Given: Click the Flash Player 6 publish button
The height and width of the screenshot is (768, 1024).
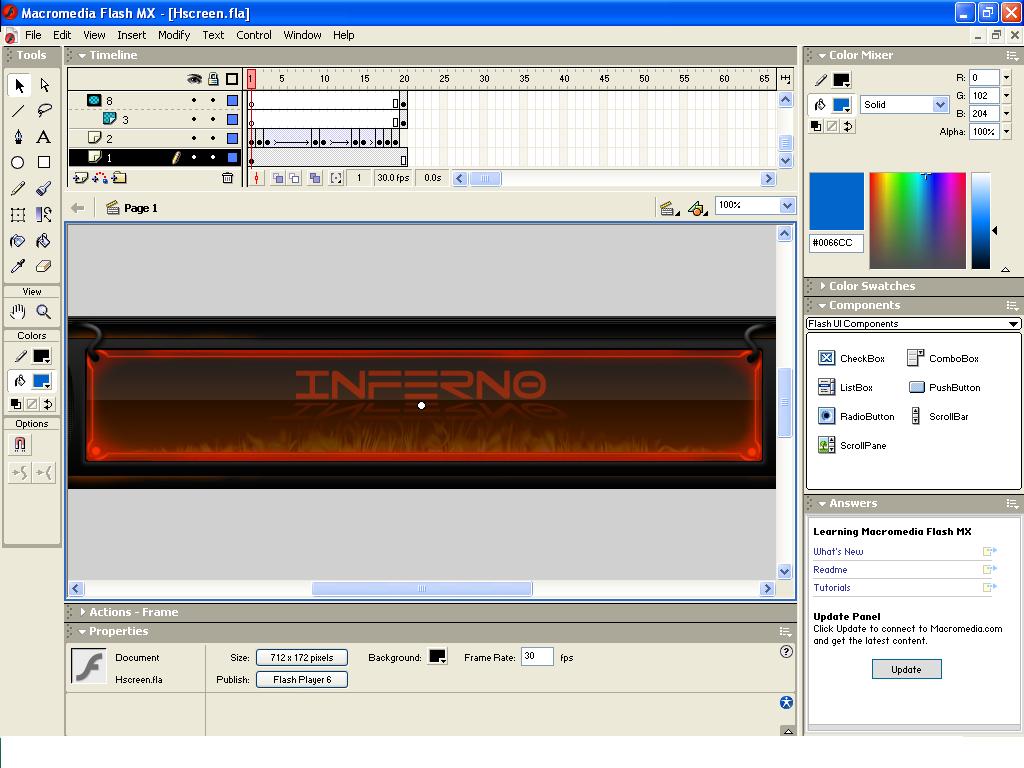Looking at the screenshot, I should [x=302, y=679].
